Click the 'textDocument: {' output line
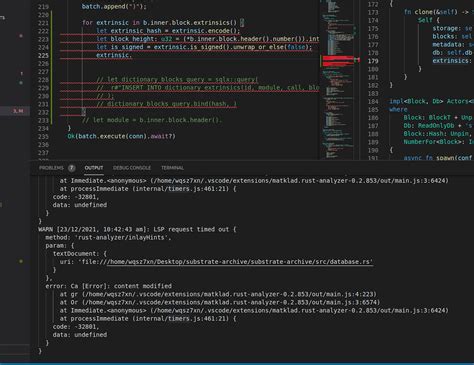The width and height of the screenshot is (474, 365). (x=80, y=254)
